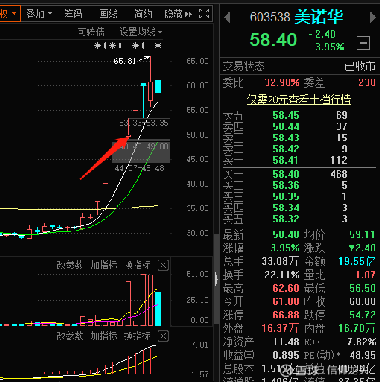Click 改参数 in the volume panel
The height and width of the screenshot is (382, 380).
coord(69,265)
